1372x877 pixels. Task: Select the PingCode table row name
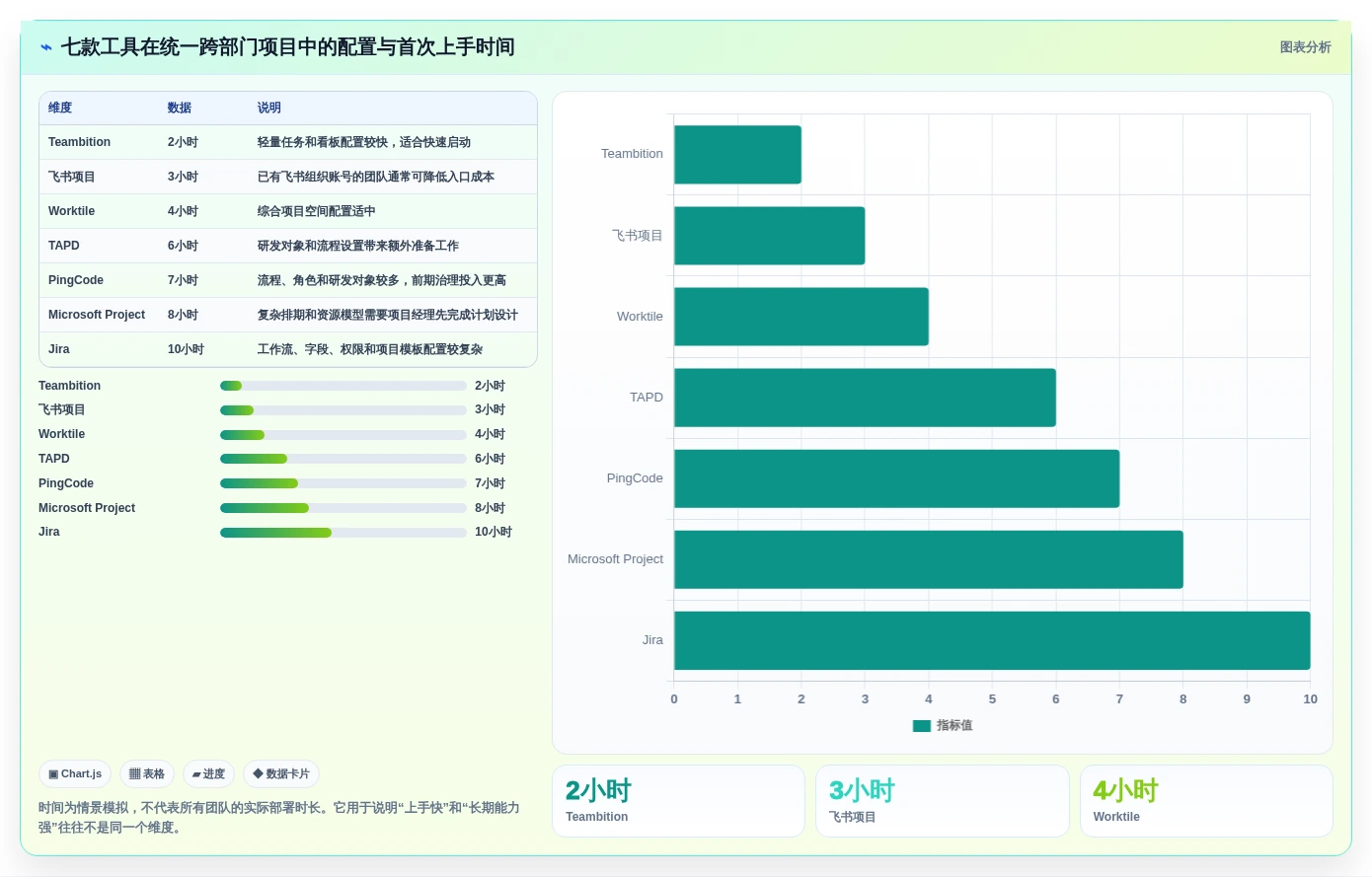pyautogui.click(x=76, y=280)
